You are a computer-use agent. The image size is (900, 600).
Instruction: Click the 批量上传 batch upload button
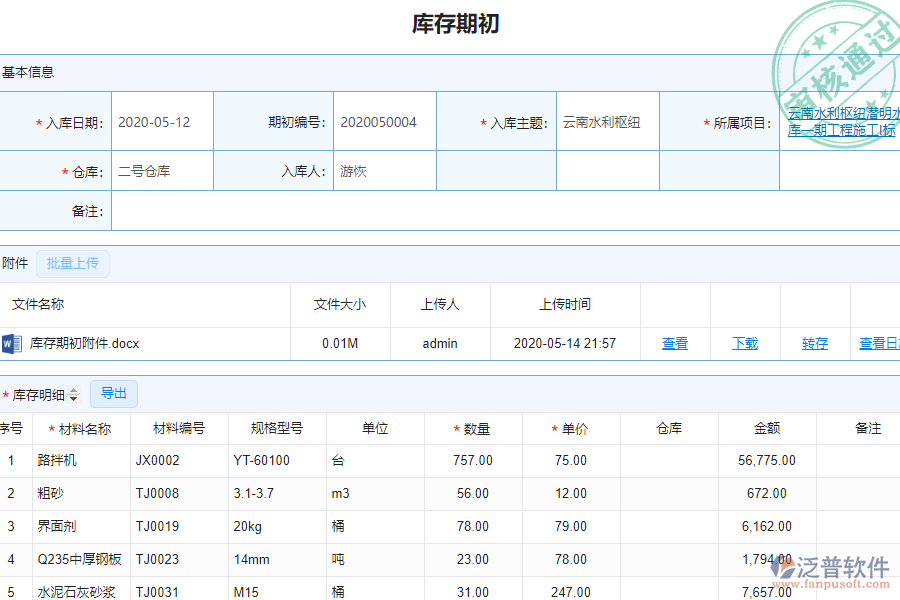pos(72,263)
